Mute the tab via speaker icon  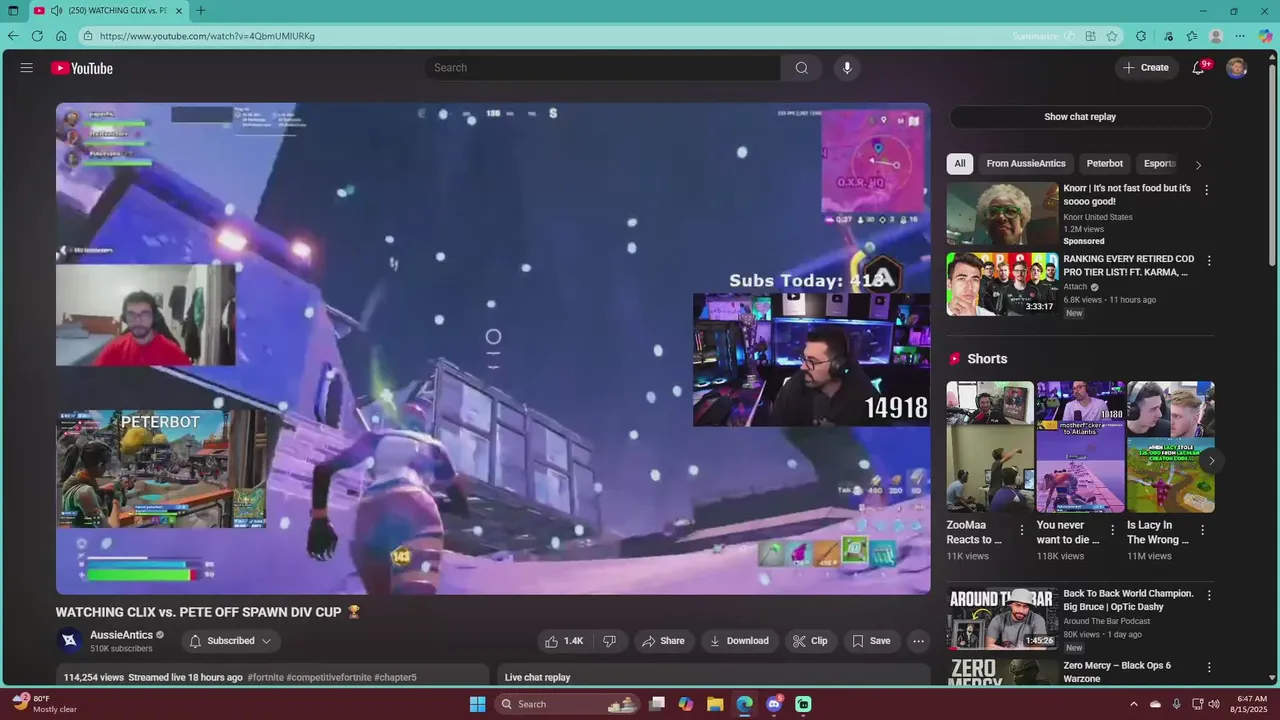56,11
